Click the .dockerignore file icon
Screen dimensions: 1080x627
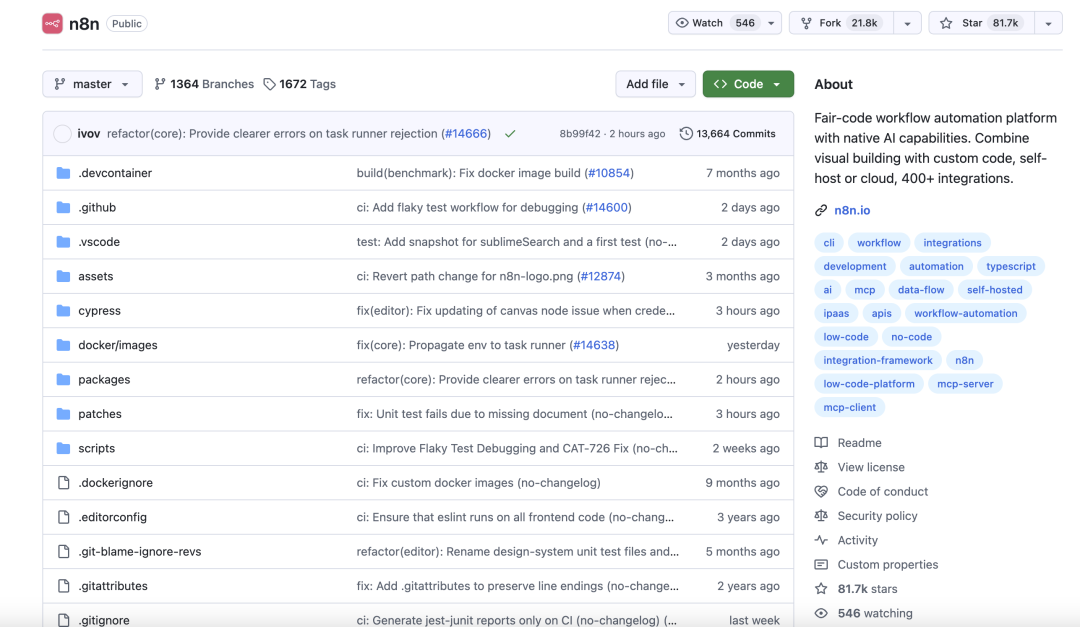[63, 483]
